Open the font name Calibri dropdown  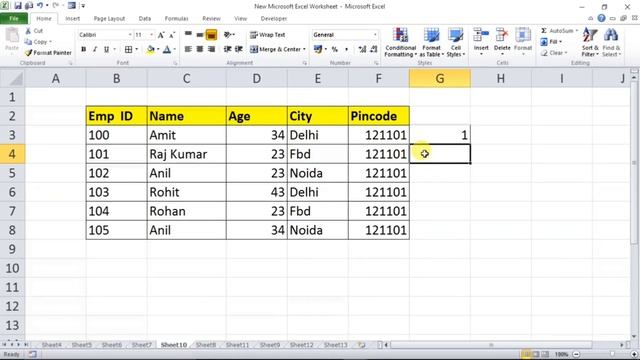130,35
